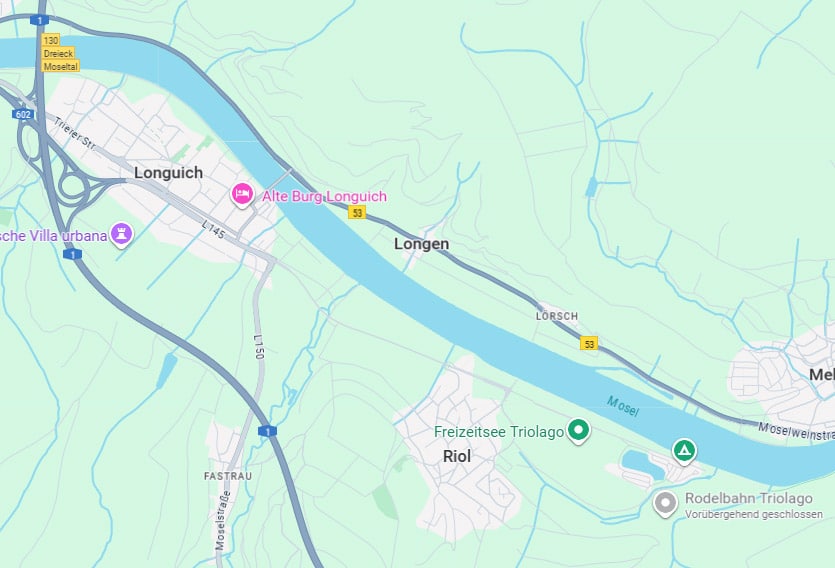
Task: Click the Mosel river name label
Action: (x=623, y=406)
